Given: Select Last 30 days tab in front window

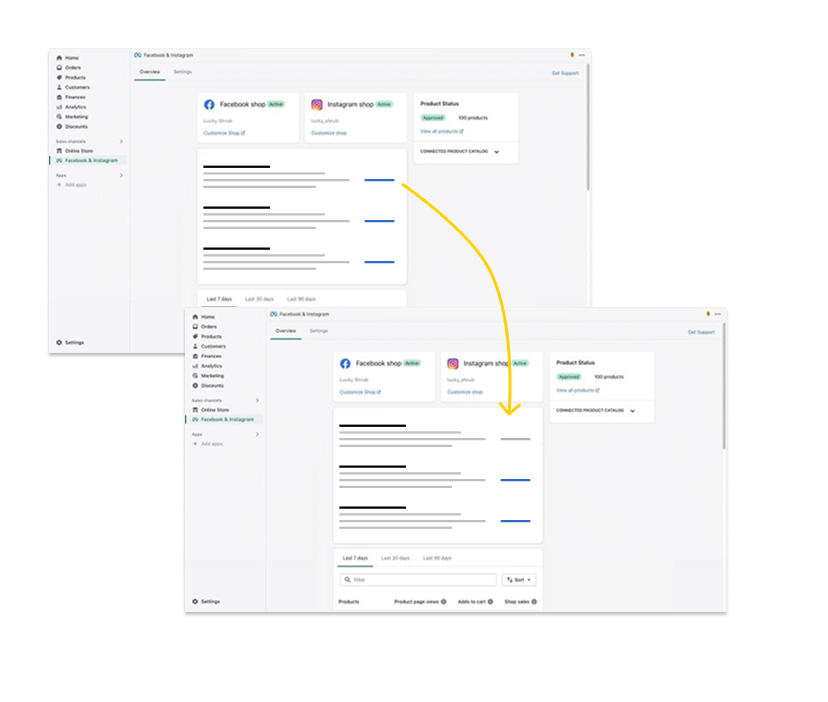Looking at the screenshot, I should 396,558.
